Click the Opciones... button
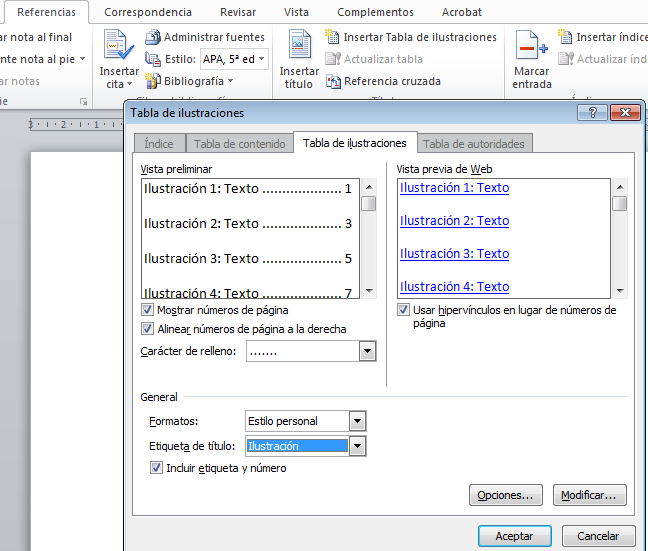This screenshot has height=551, width=648. click(505, 495)
